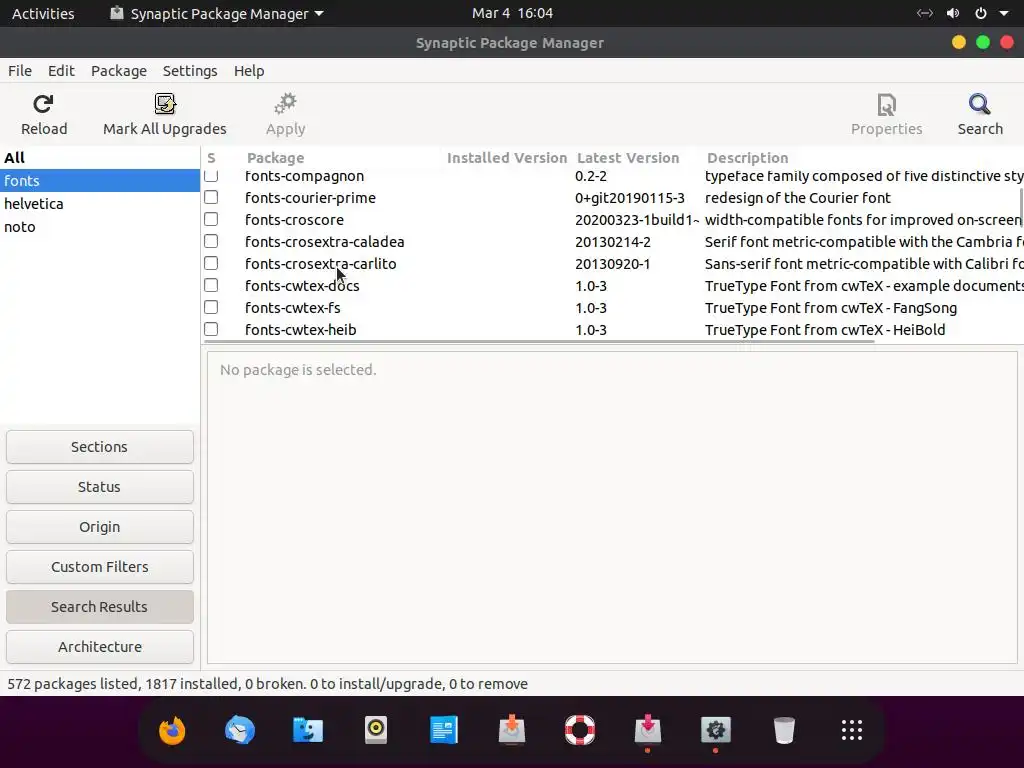Click the Apply gears icon
1024x768 pixels.
285,104
